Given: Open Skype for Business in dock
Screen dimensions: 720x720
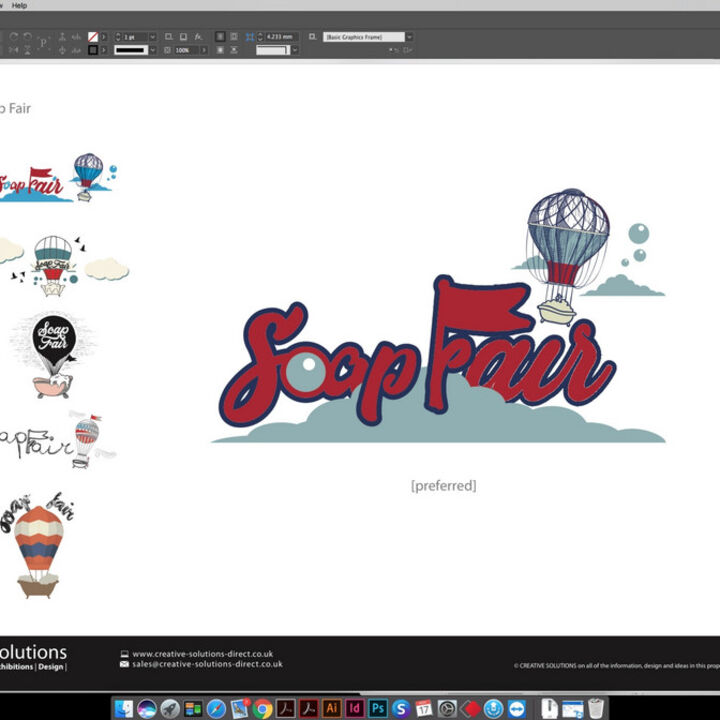Looking at the screenshot, I should [401, 709].
